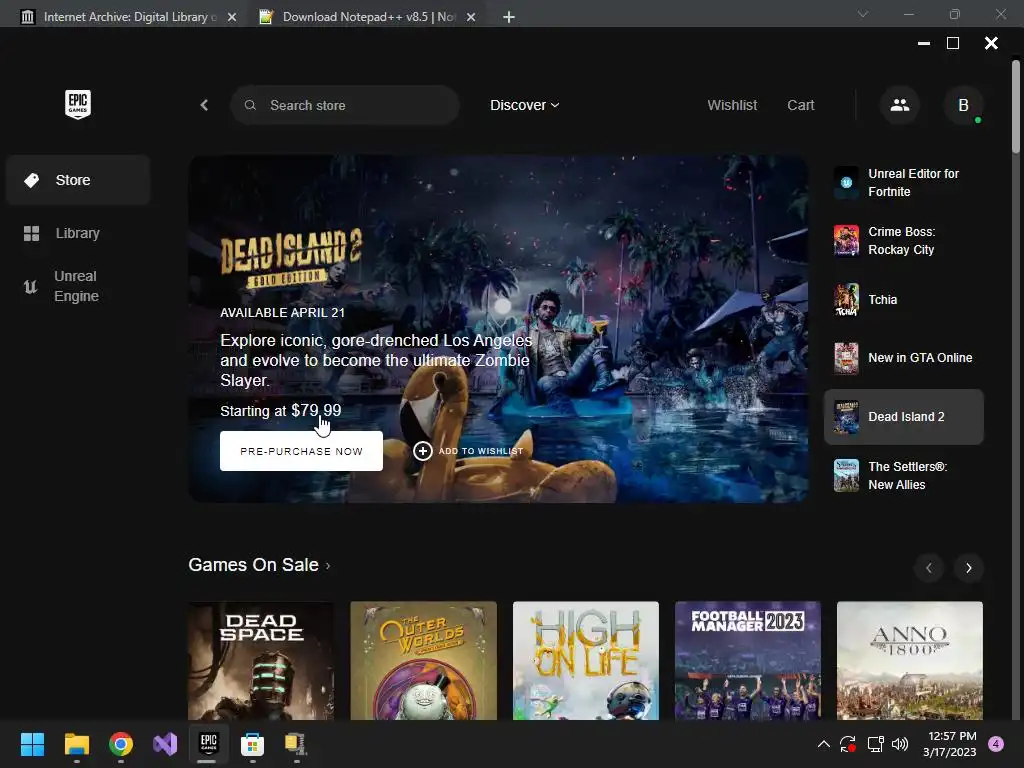Open a new browser tab
Viewport: 1024px width, 768px height.
(509, 17)
